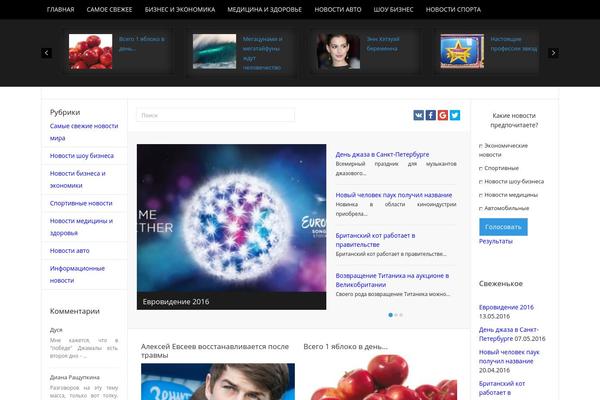600x400 pixels.
Task: Select the 'Автомобильные' poll option
Action: pyautogui.click(x=481, y=209)
